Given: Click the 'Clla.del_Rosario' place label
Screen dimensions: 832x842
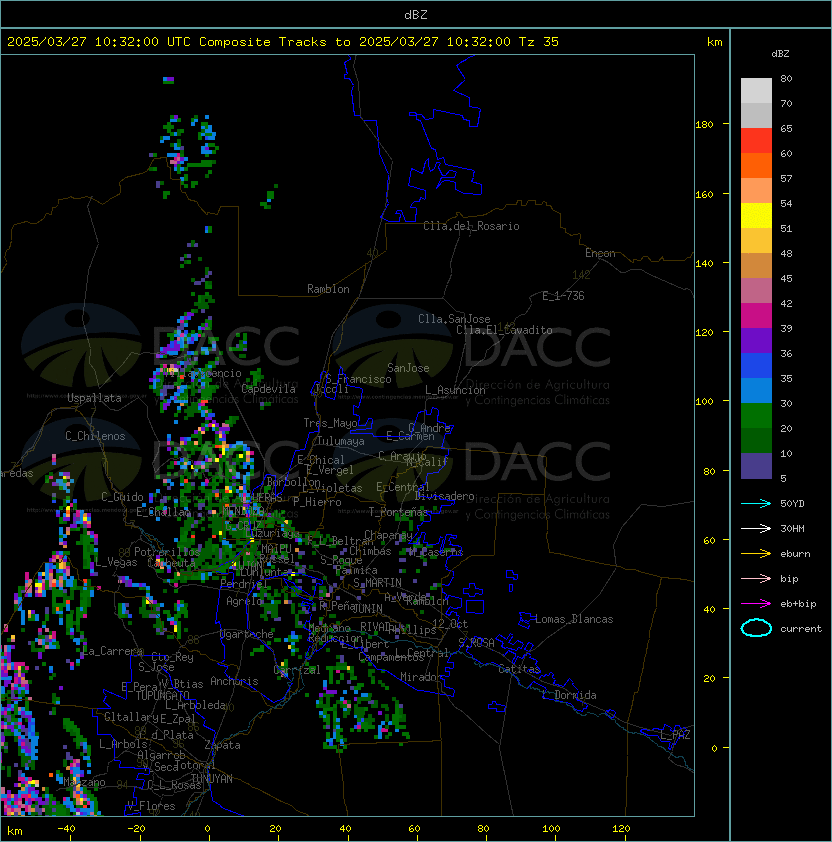Looking at the screenshot, I should [471, 226].
